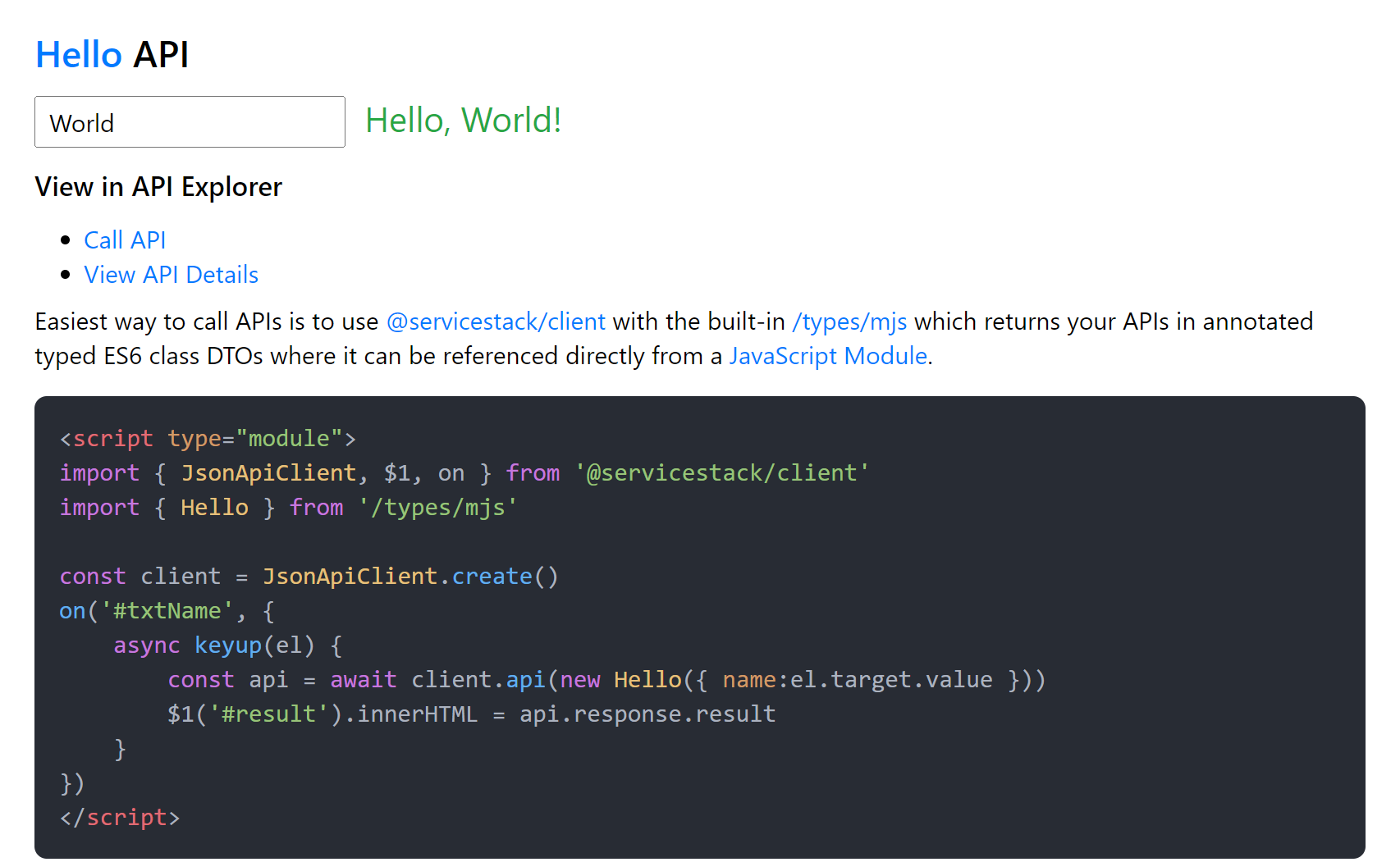The image size is (1400, 862).
Task: Click the '@servicestack/client' string in code
Action: [x=721, y=473]
